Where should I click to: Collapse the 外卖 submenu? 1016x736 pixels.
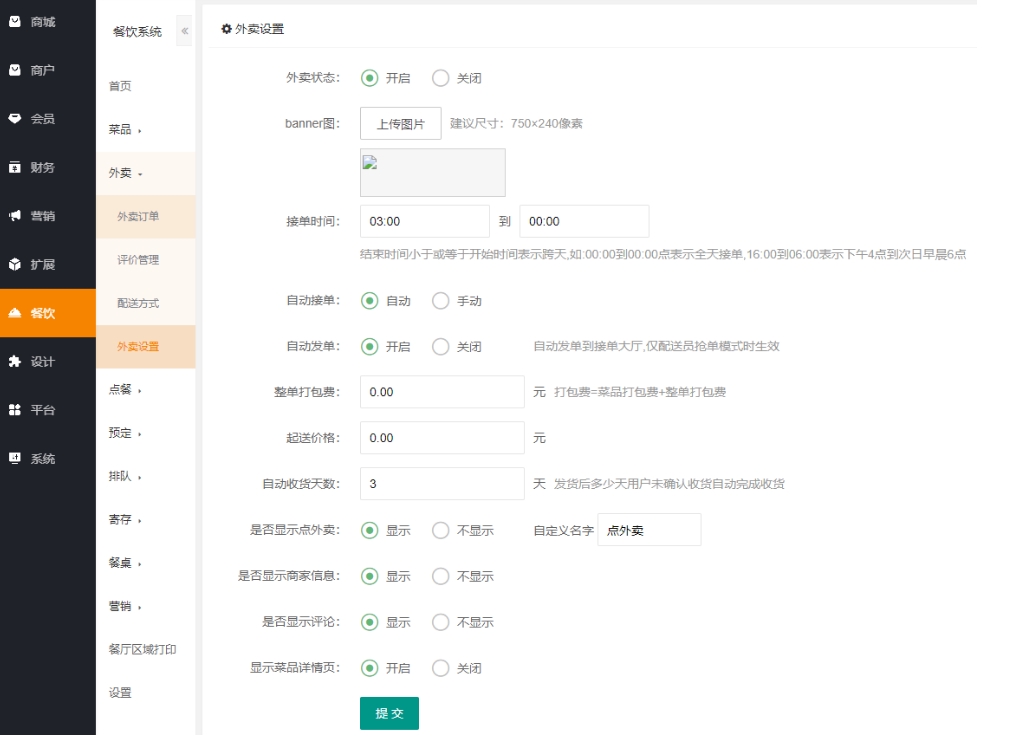[125, 173]
